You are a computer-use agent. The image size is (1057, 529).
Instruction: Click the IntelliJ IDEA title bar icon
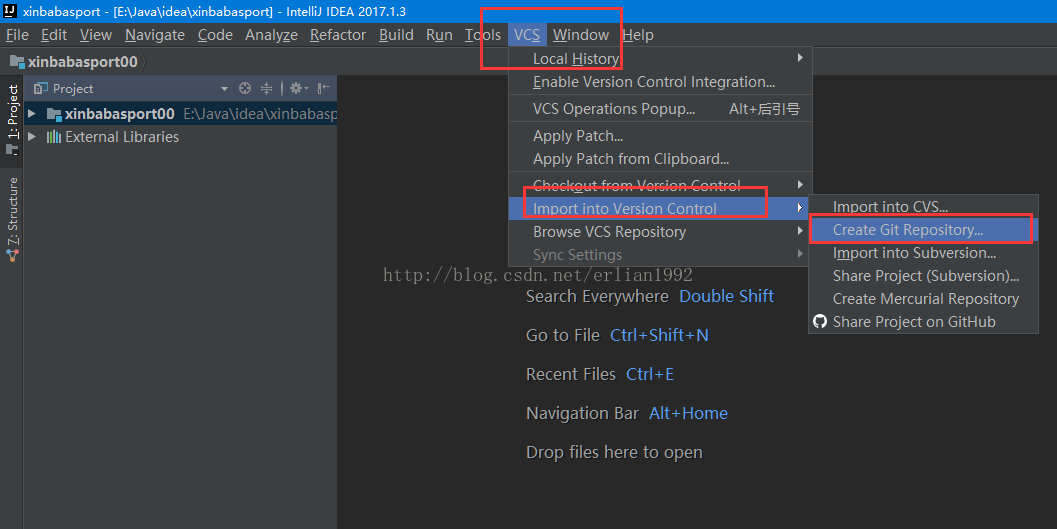10,11
